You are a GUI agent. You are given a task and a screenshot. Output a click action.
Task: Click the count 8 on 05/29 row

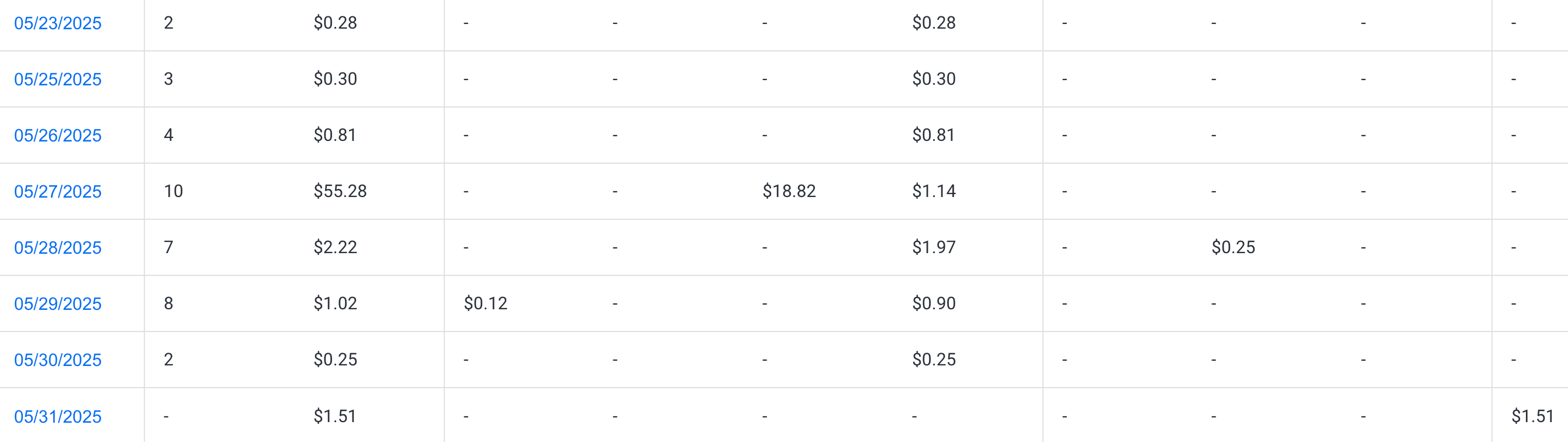168,303
